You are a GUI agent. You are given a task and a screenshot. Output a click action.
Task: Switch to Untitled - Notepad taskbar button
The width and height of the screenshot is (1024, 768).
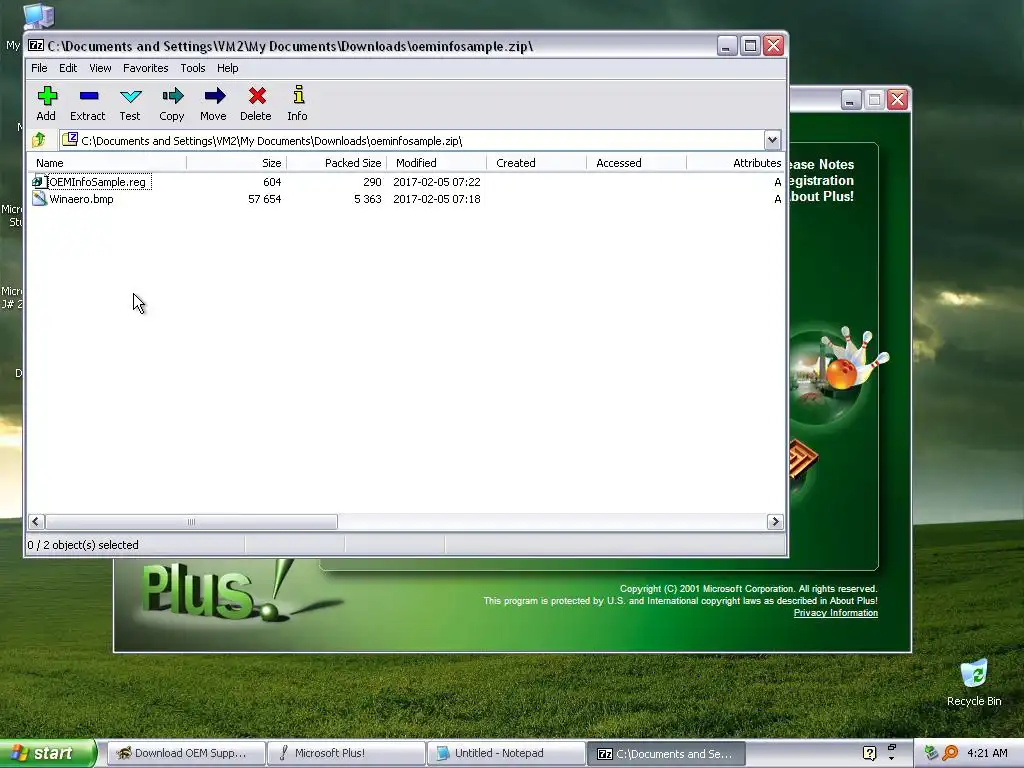[x=507, y=753]
